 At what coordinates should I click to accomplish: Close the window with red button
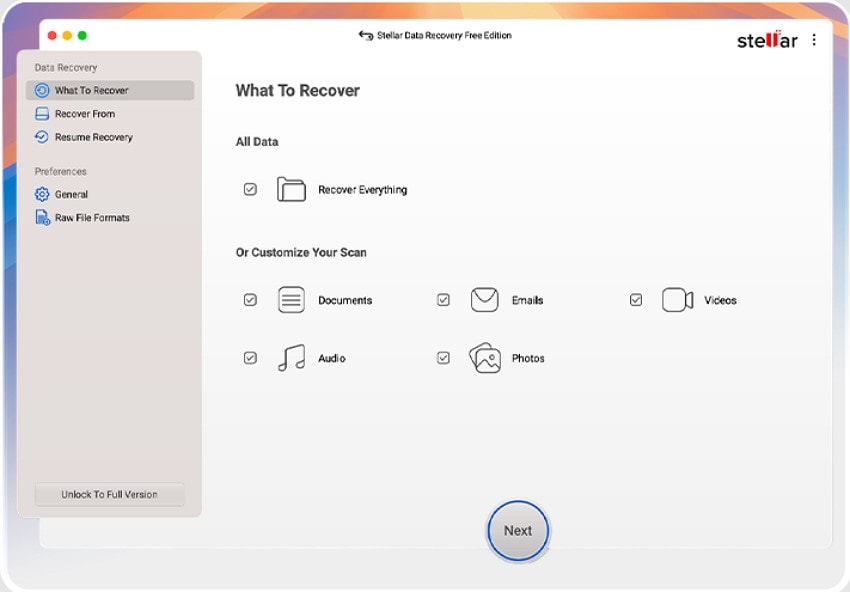point(52,35)
